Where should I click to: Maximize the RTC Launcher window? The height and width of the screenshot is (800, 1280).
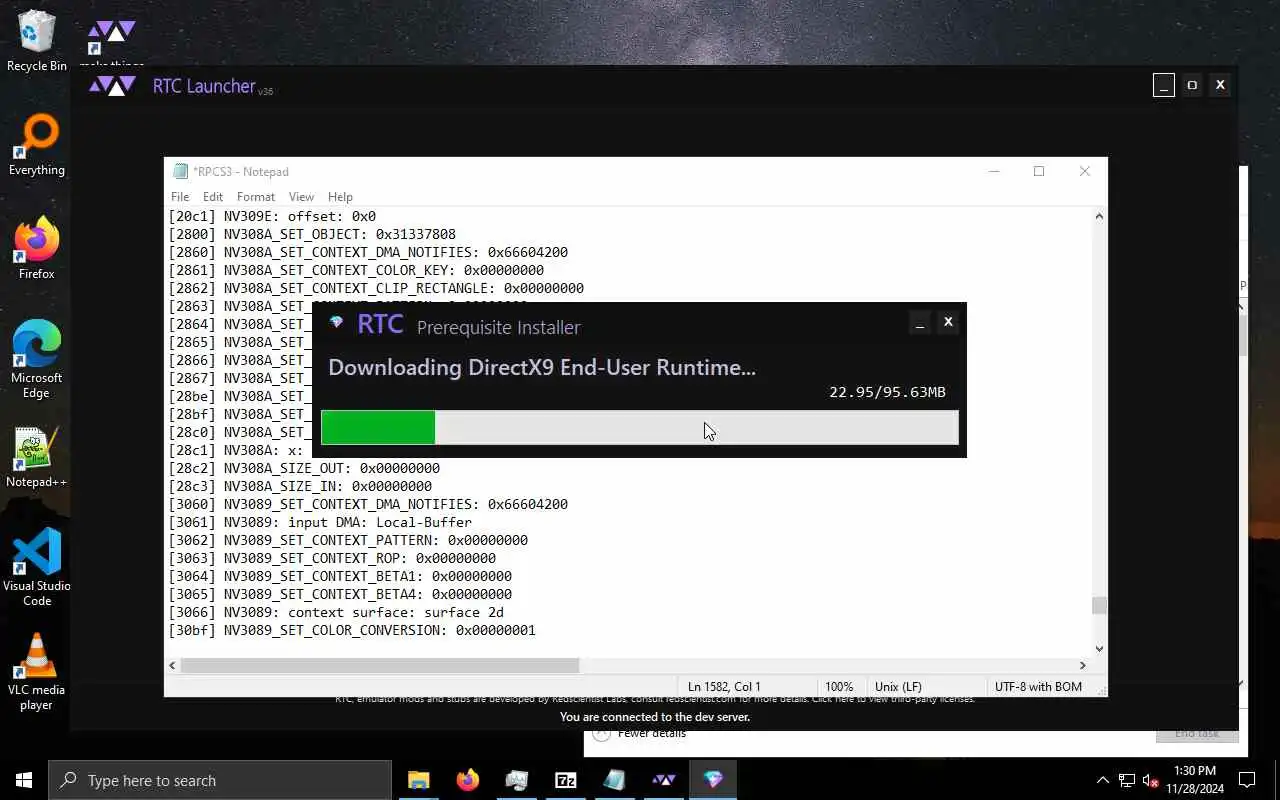1191,85
